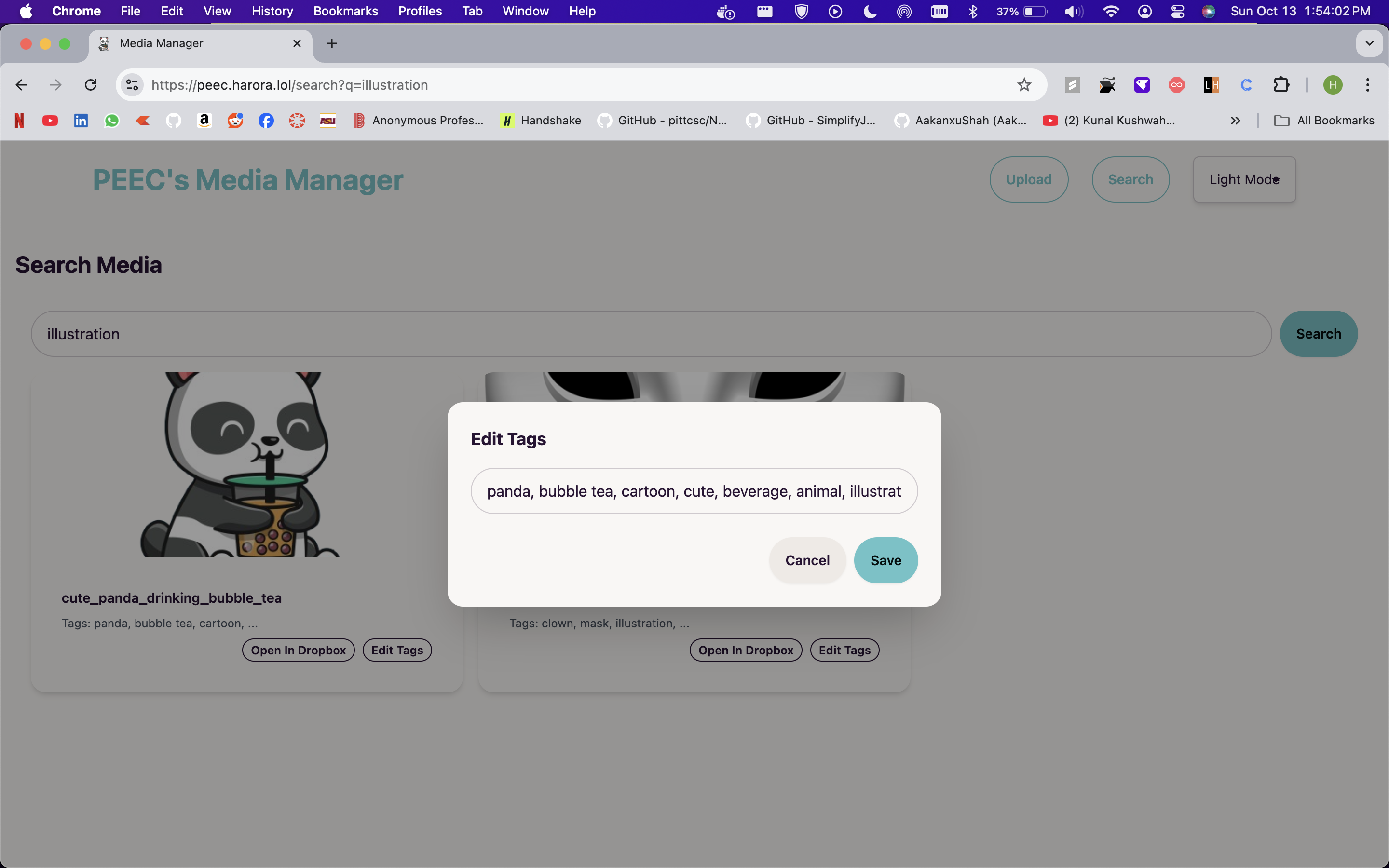1389x868 pixels.
Task: Open the Bookmarks menu in menu bar
Action: coord(345,12)
